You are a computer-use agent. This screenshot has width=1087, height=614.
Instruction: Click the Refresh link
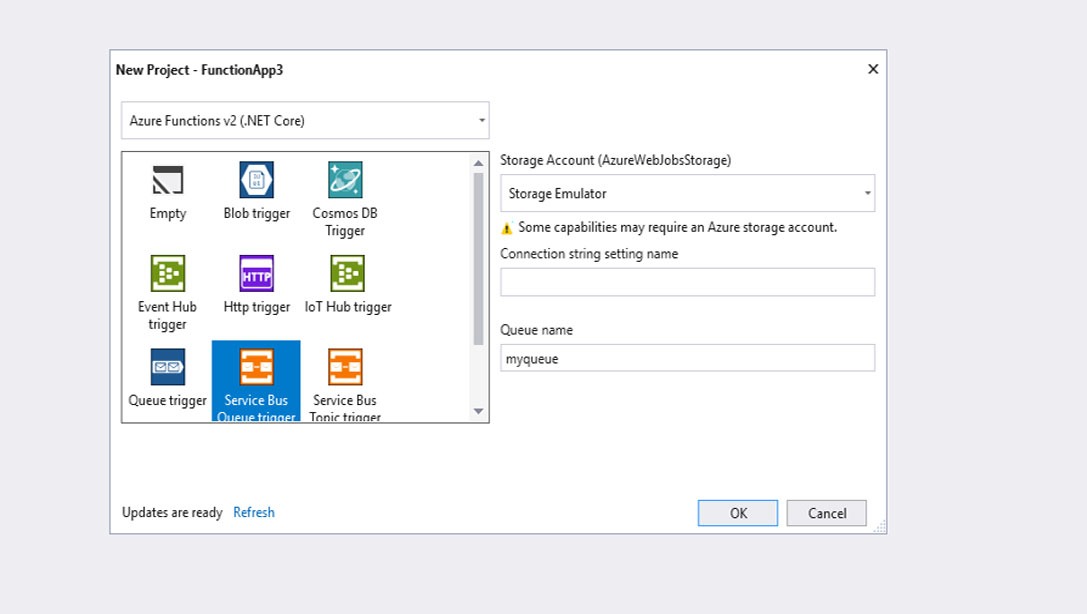(254, 512)
